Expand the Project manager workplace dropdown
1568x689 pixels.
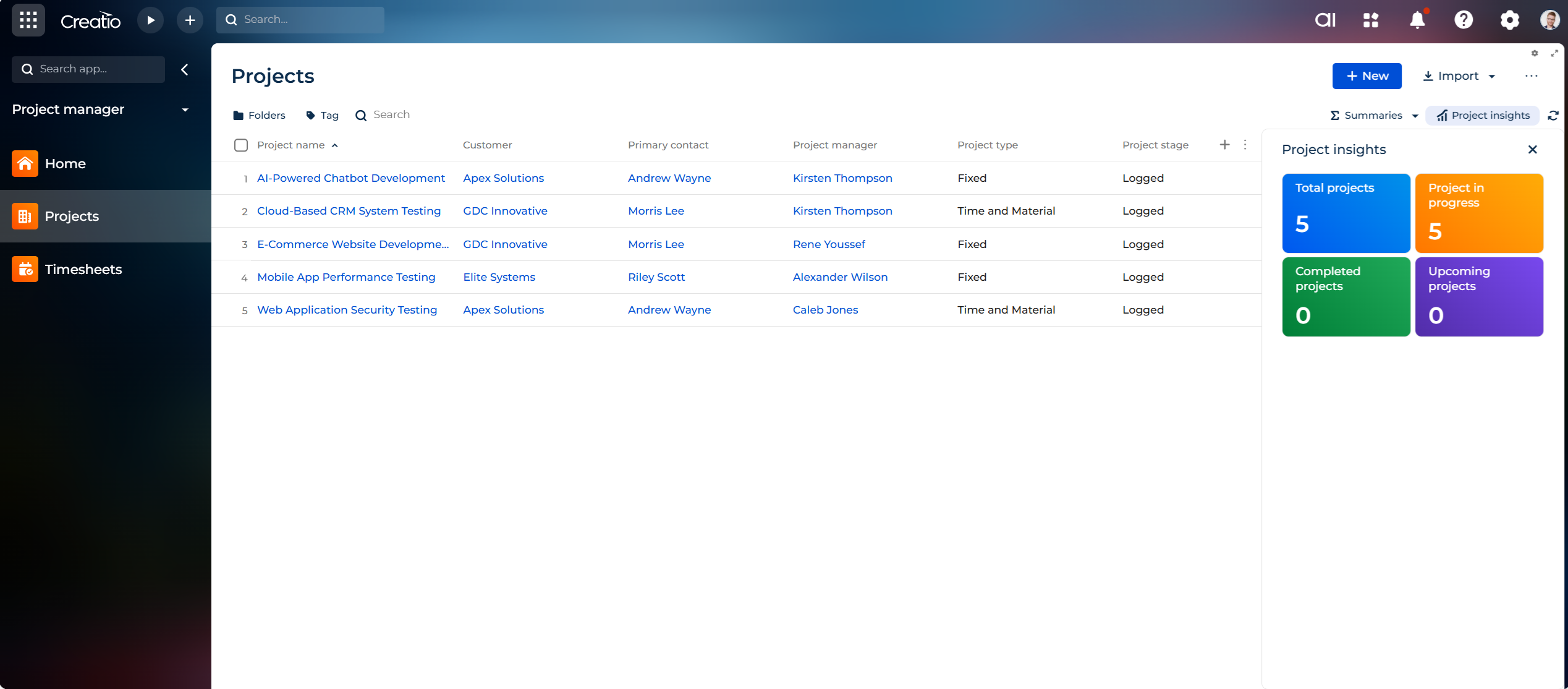(x=185, y=109)
